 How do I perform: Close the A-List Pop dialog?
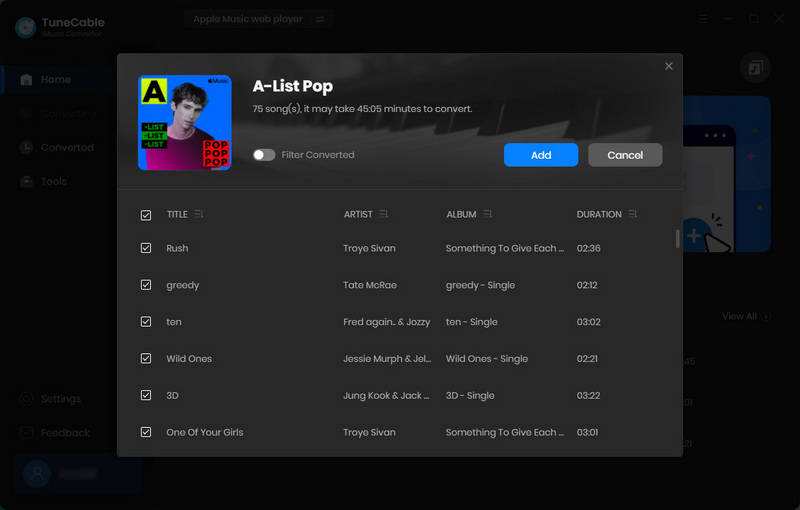[x=668, y=66]
